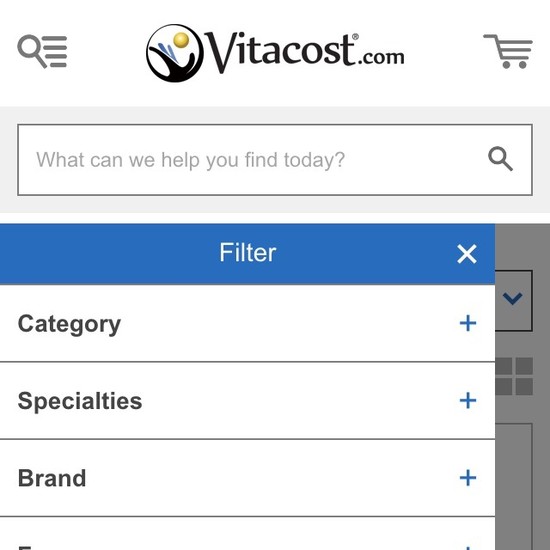Viewport: 550px width, 550px height.
Task: Click the dimmed product card behind the filter
Action: point(514,487)
